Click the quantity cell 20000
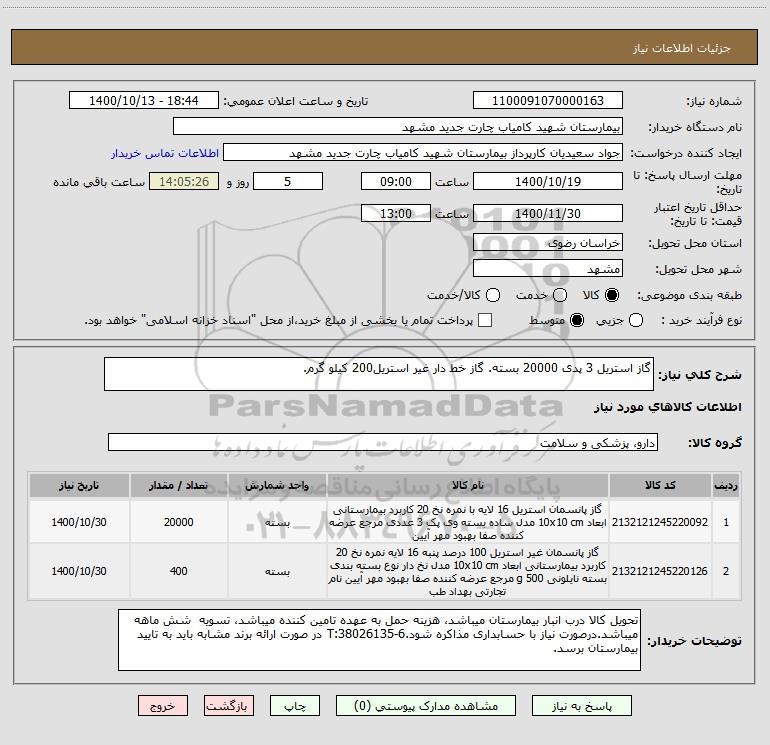 tap(179, 522)
